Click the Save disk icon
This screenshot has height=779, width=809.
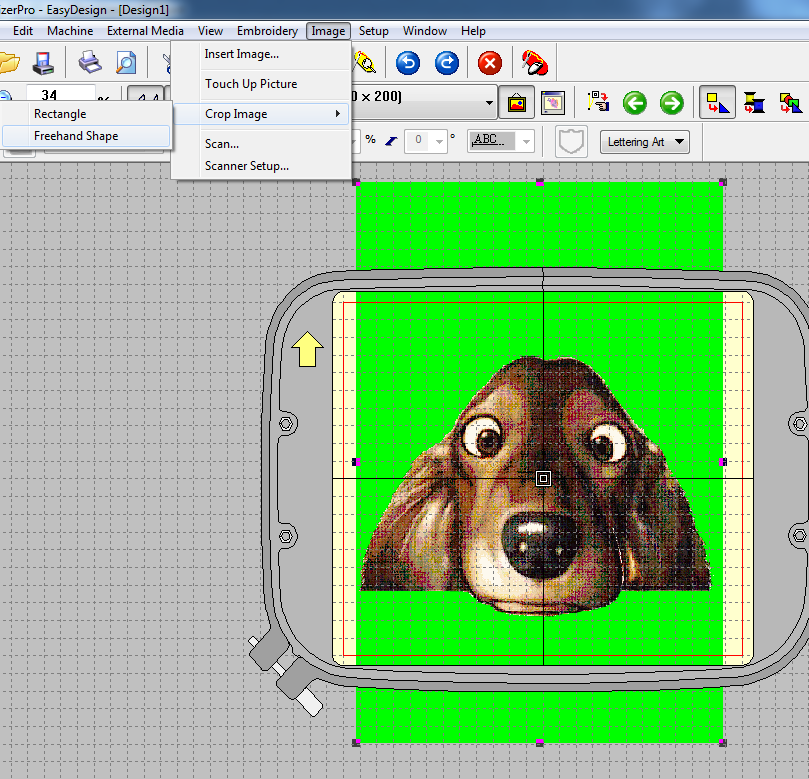(43, 63)
